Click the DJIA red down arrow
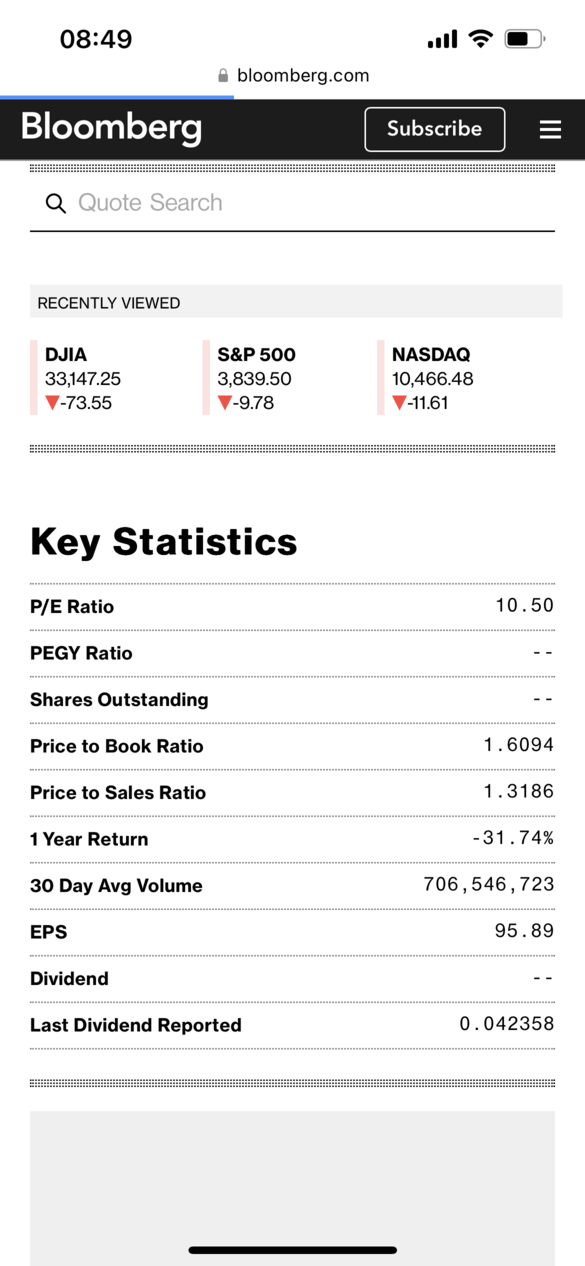 coord(52,403)
